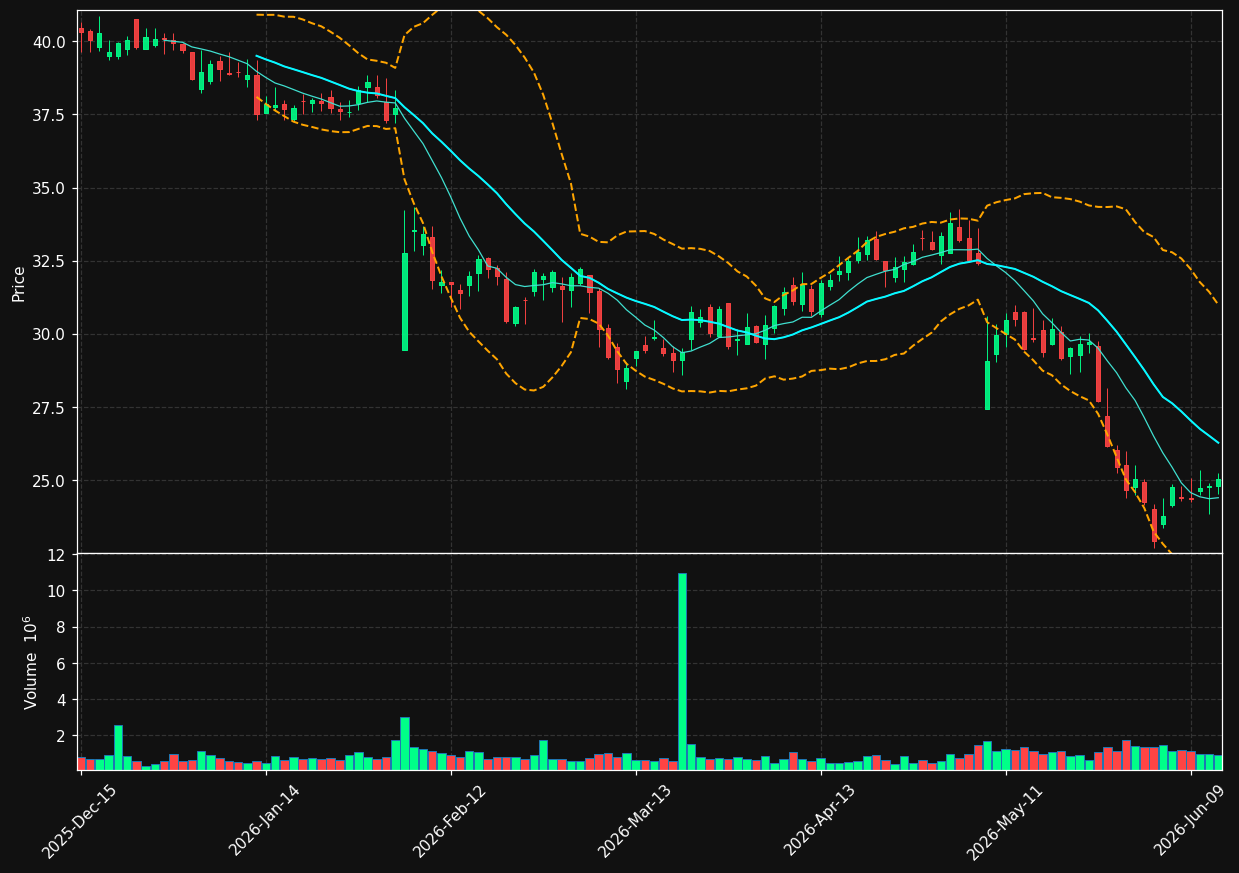This screenshot has width=1239, height=873.
Task: Click the 37.5 price tick label
Action: tap(50, 115)
